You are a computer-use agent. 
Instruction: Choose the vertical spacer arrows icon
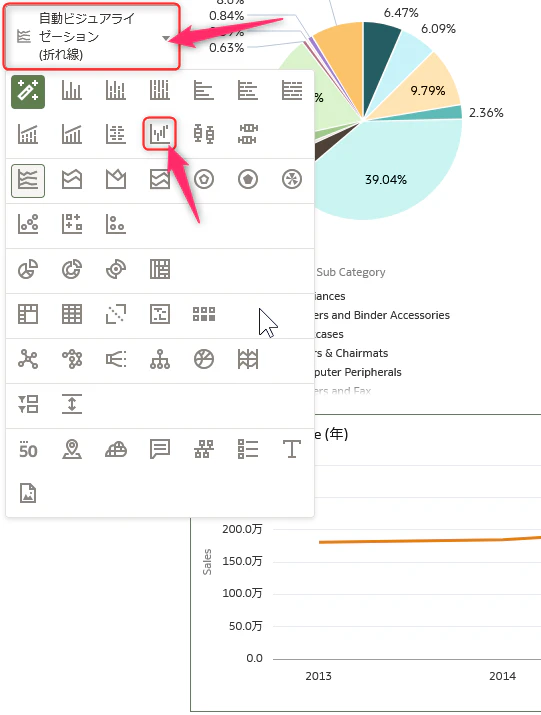[x=72, y=404]
